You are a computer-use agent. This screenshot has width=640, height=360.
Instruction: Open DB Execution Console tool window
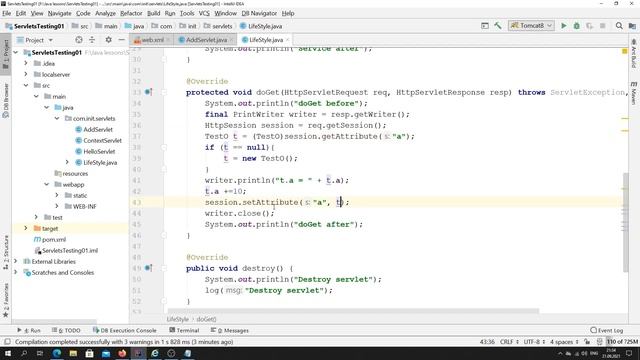[x=124, y=330]
